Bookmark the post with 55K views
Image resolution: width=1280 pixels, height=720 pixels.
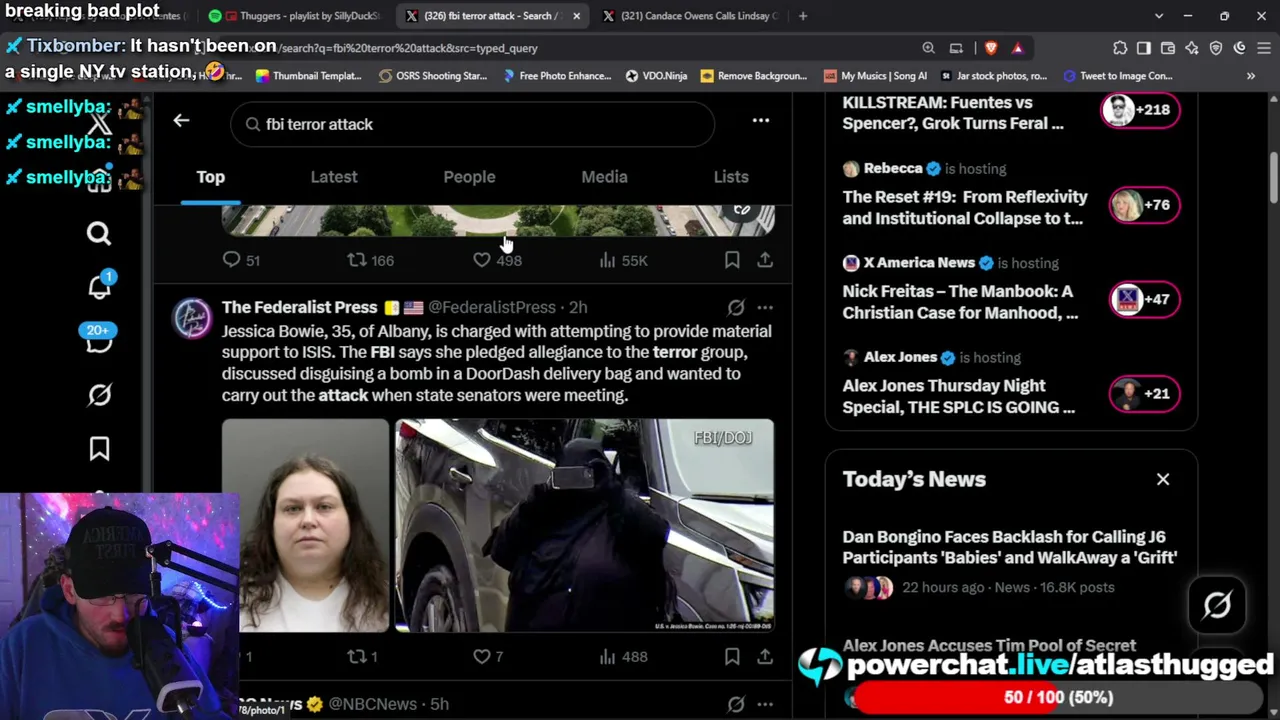[x=732, y=260]
